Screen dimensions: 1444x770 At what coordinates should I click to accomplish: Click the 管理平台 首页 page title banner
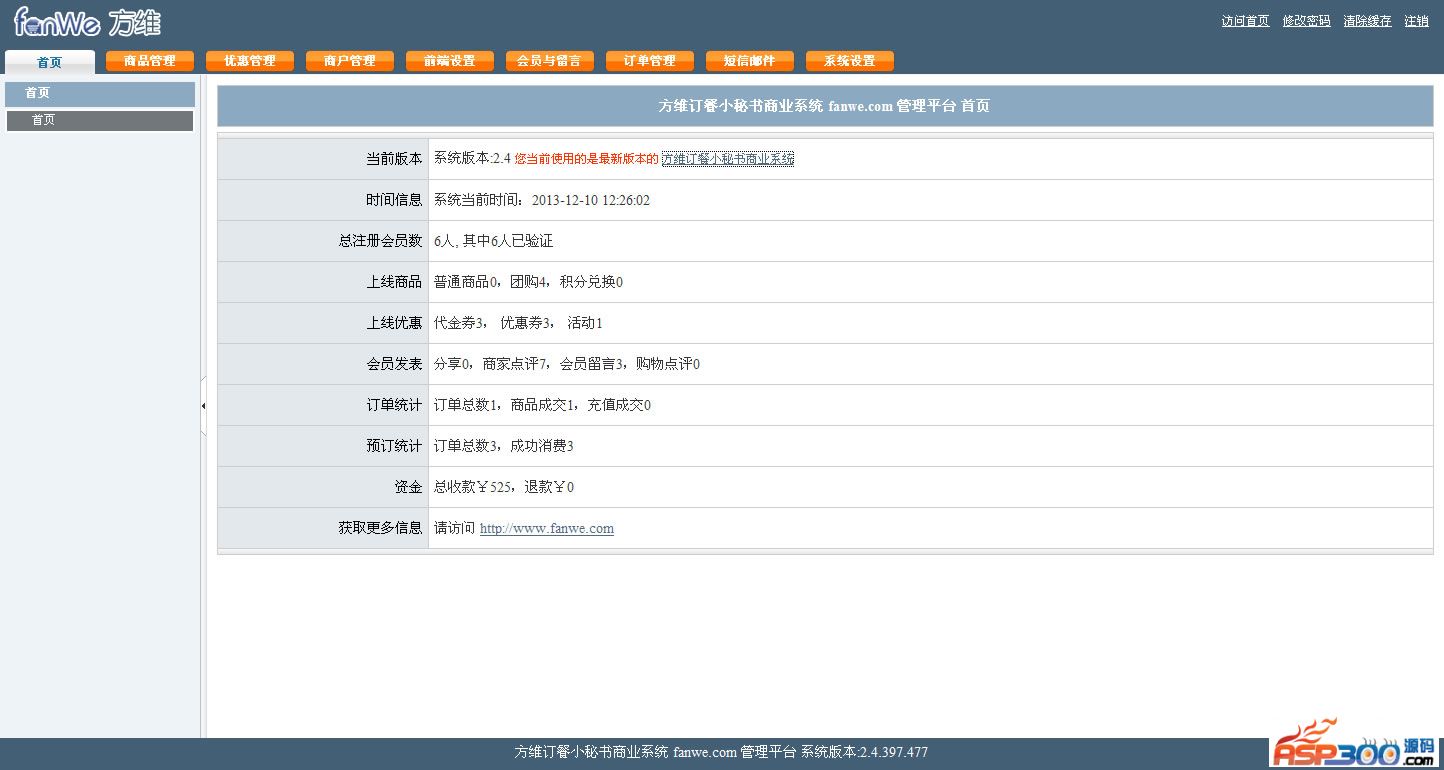coord(825,106)
